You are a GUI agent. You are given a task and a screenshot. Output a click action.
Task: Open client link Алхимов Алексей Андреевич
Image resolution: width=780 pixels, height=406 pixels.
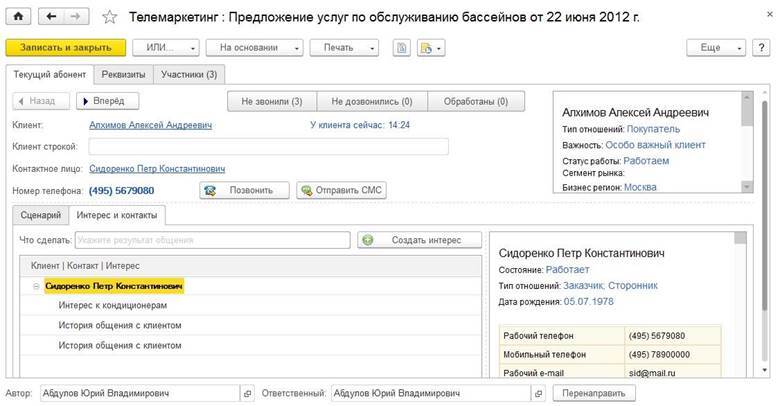click(151, 125)
